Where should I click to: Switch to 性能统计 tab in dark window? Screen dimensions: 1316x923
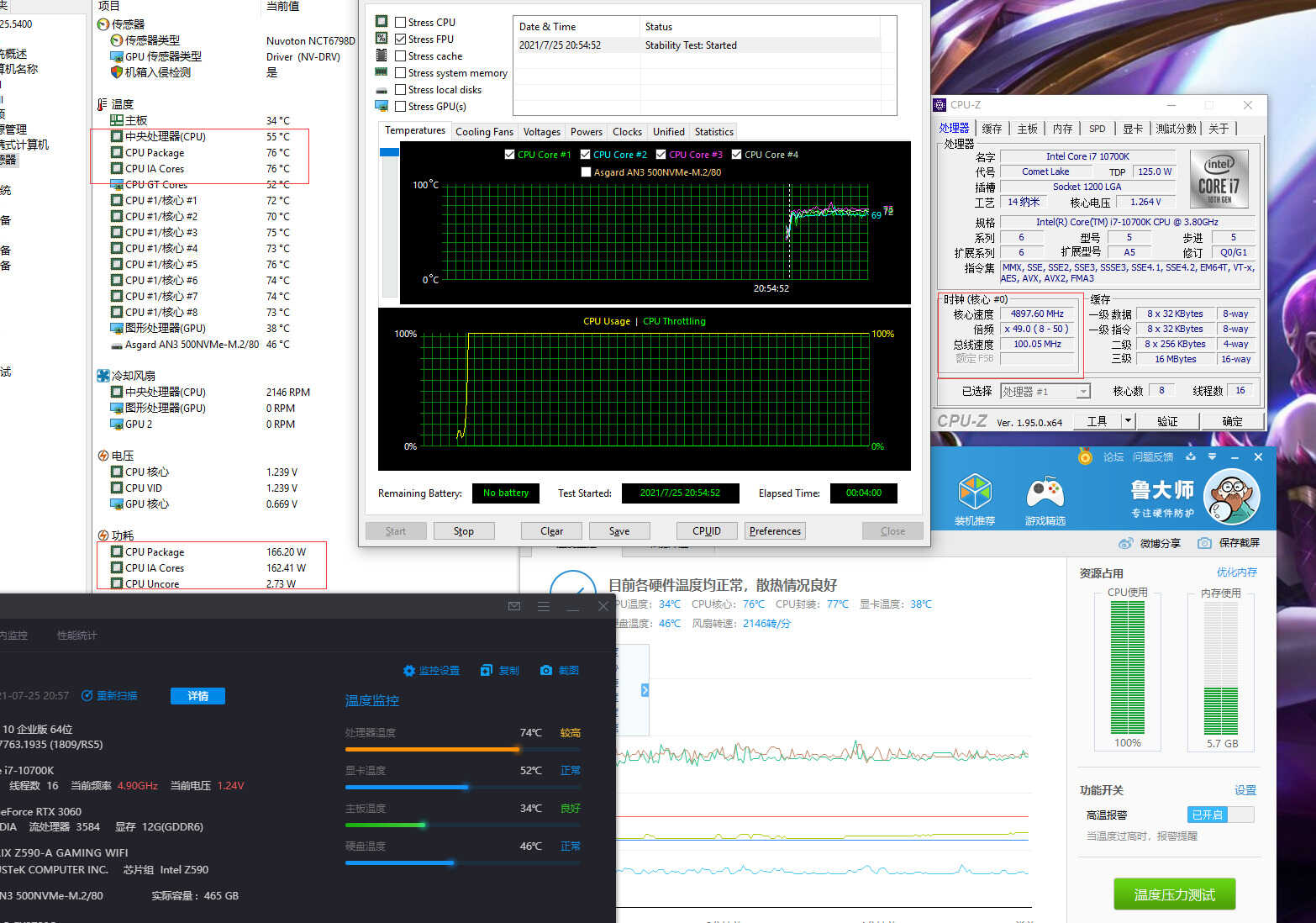tap(76, 636)
